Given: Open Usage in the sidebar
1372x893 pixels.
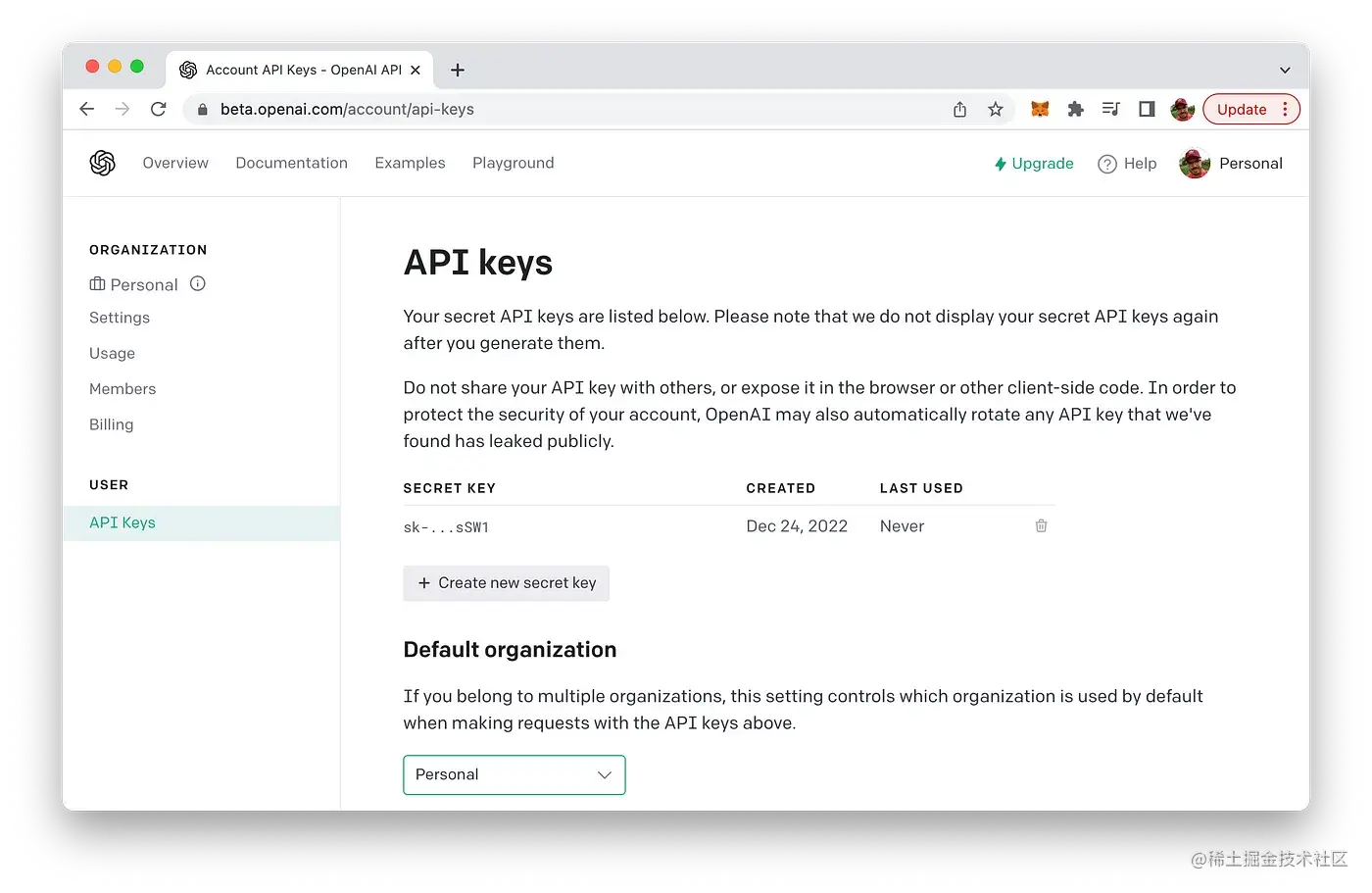Looking at the screenshot, I should point(112,353).
